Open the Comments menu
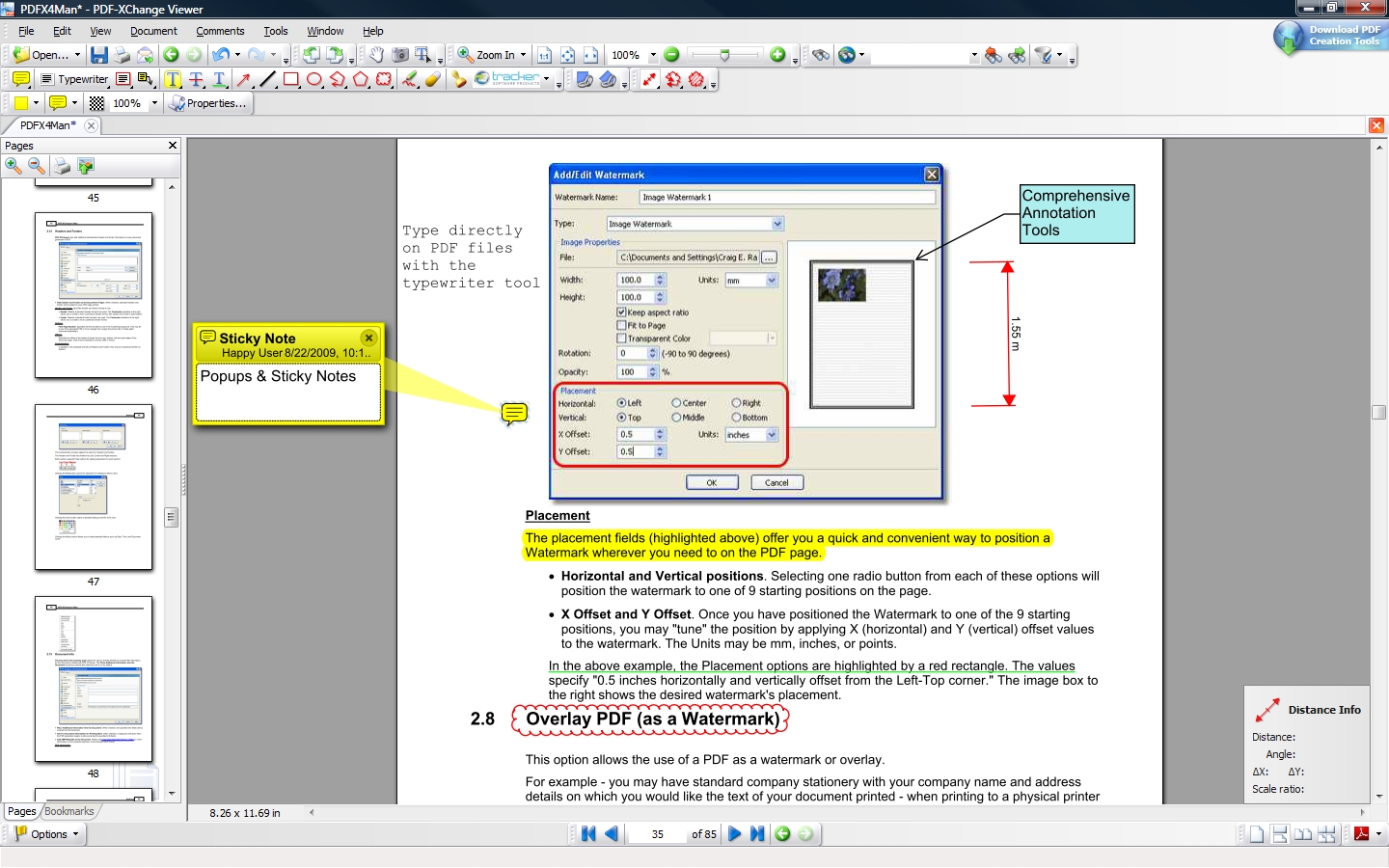The width and height of the screenshot is (1389, 868). (220, 30)
